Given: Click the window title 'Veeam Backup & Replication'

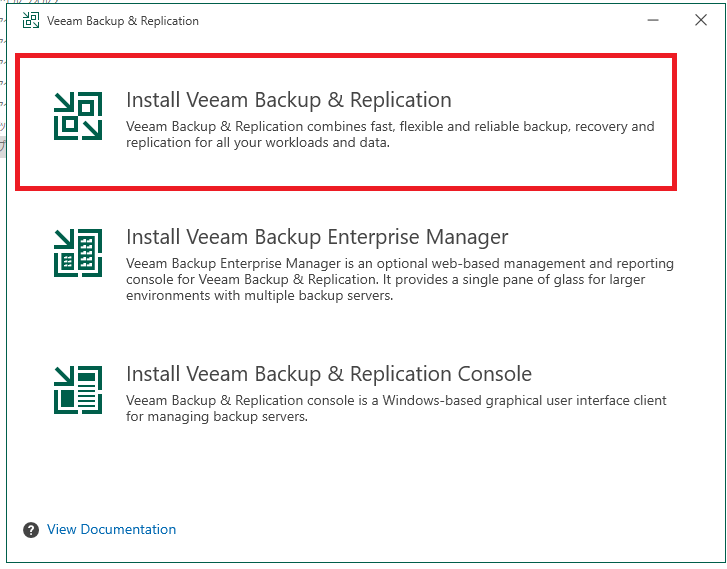Looking at the screenshot, I should (x=123, y=21).
